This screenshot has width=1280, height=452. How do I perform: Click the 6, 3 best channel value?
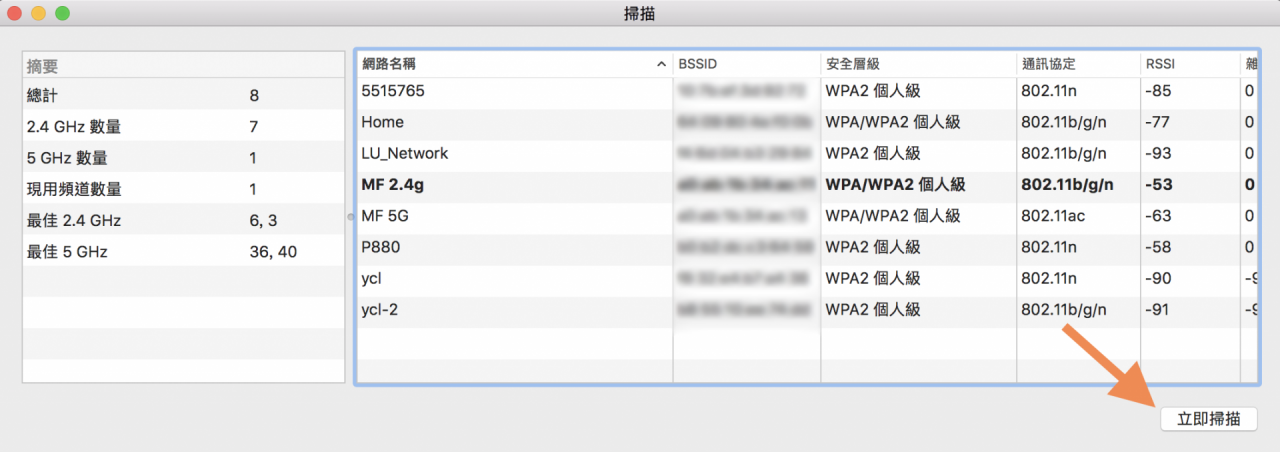pos(263,221)
